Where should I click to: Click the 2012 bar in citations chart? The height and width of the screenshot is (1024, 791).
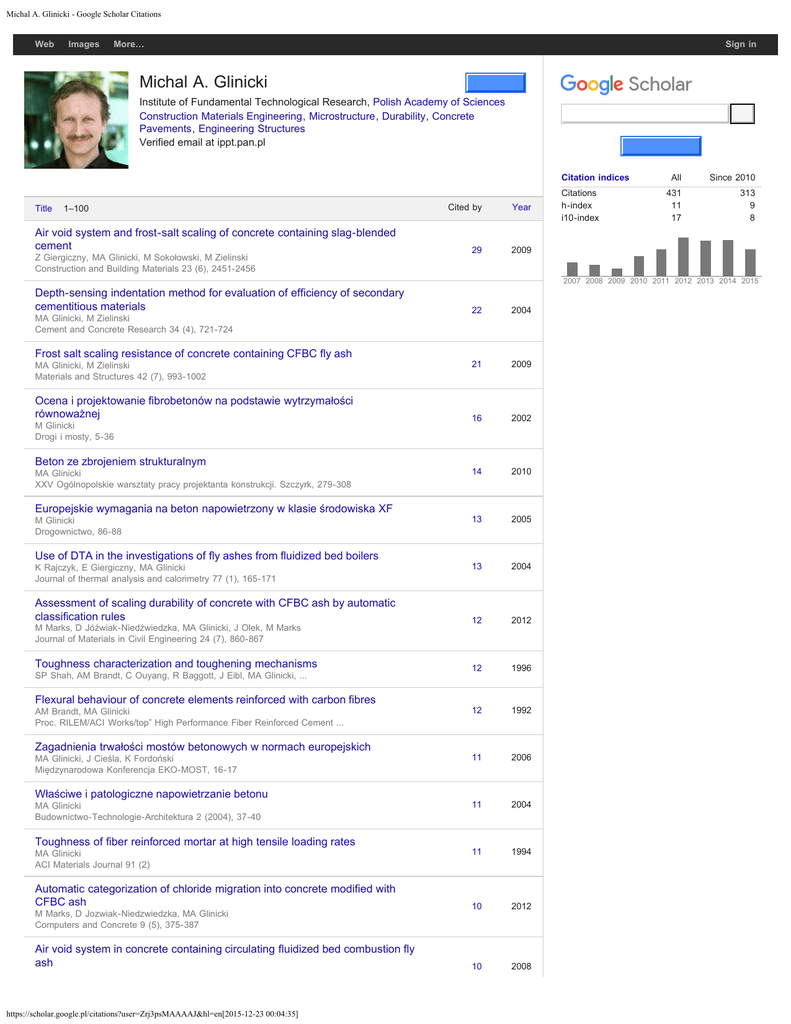tap(683, 256)
